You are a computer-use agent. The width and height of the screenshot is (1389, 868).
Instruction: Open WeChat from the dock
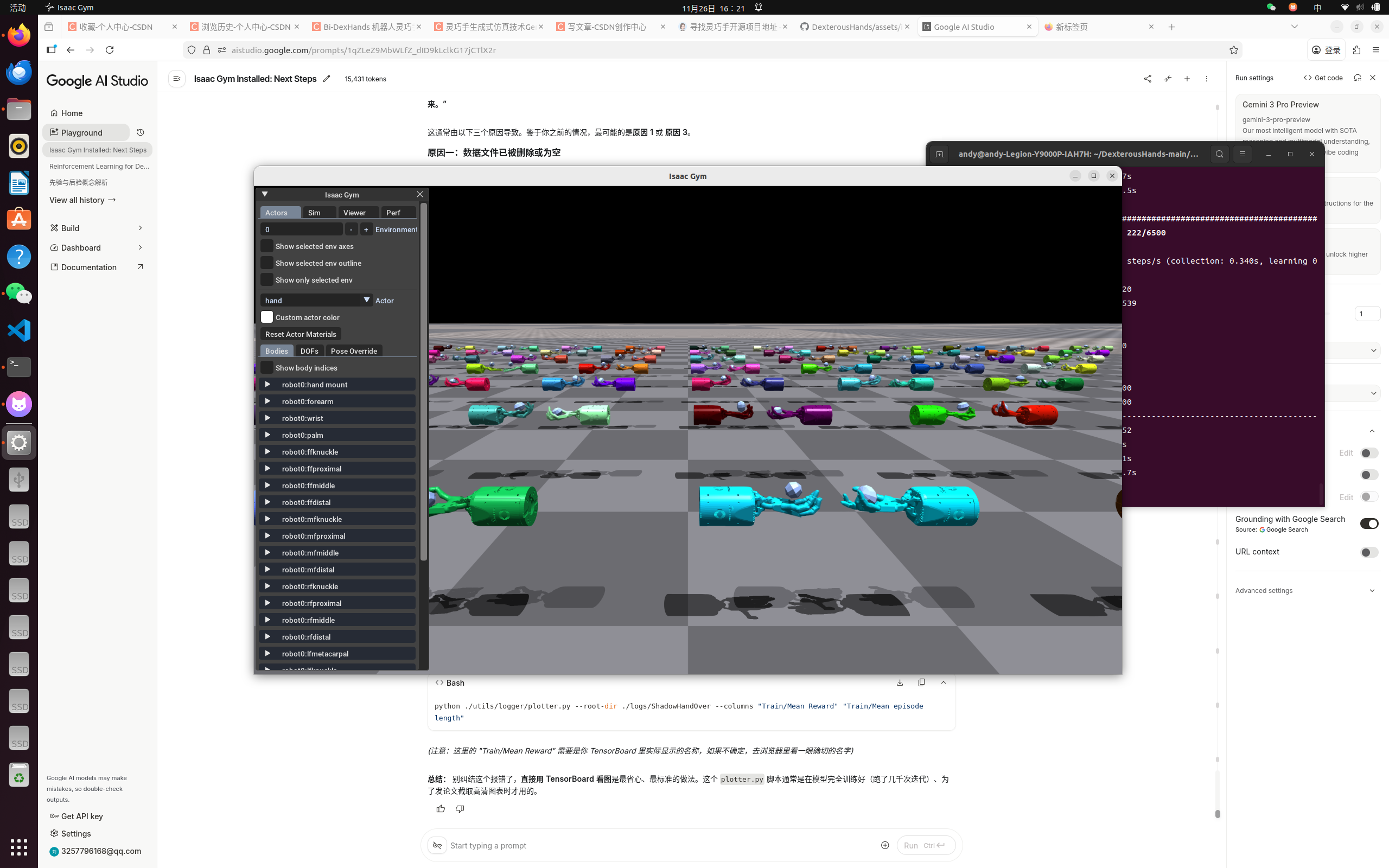pos(19,294)
